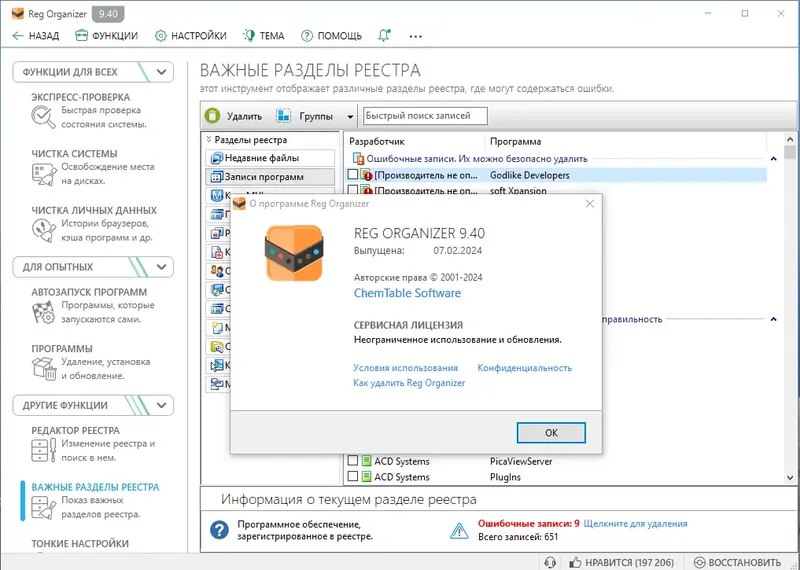Confirm the dialog with OK
This screenshot has width=800, height=570.
pyautogui.click(x=551, y=433)
